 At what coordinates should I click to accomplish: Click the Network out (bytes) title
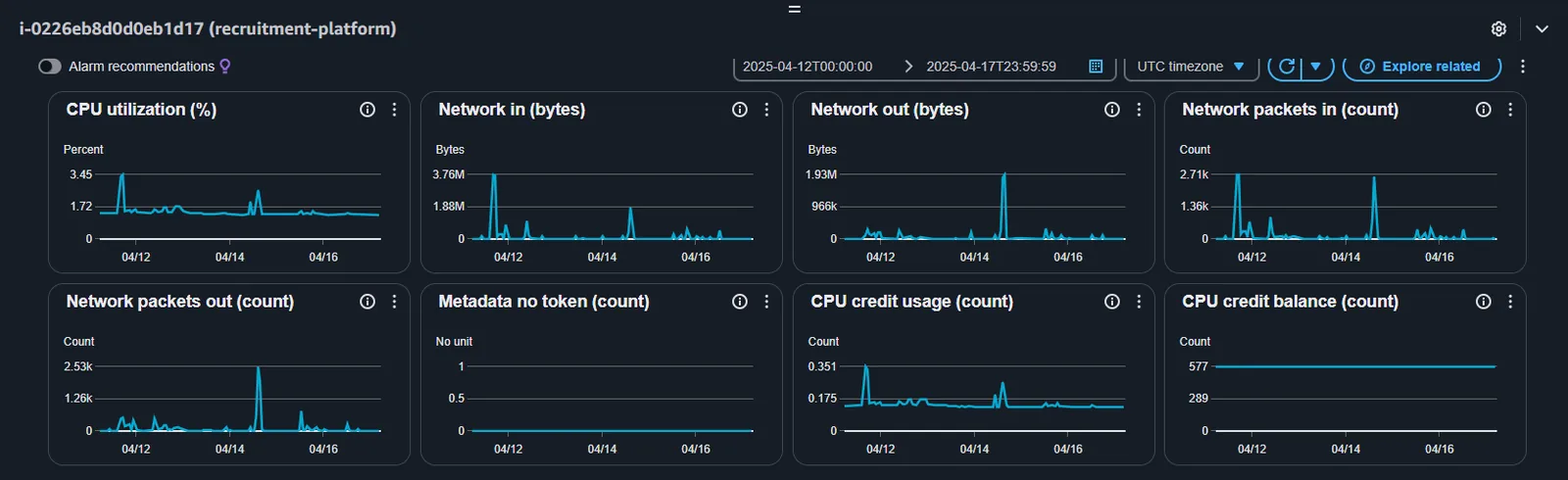coord(890,110)
